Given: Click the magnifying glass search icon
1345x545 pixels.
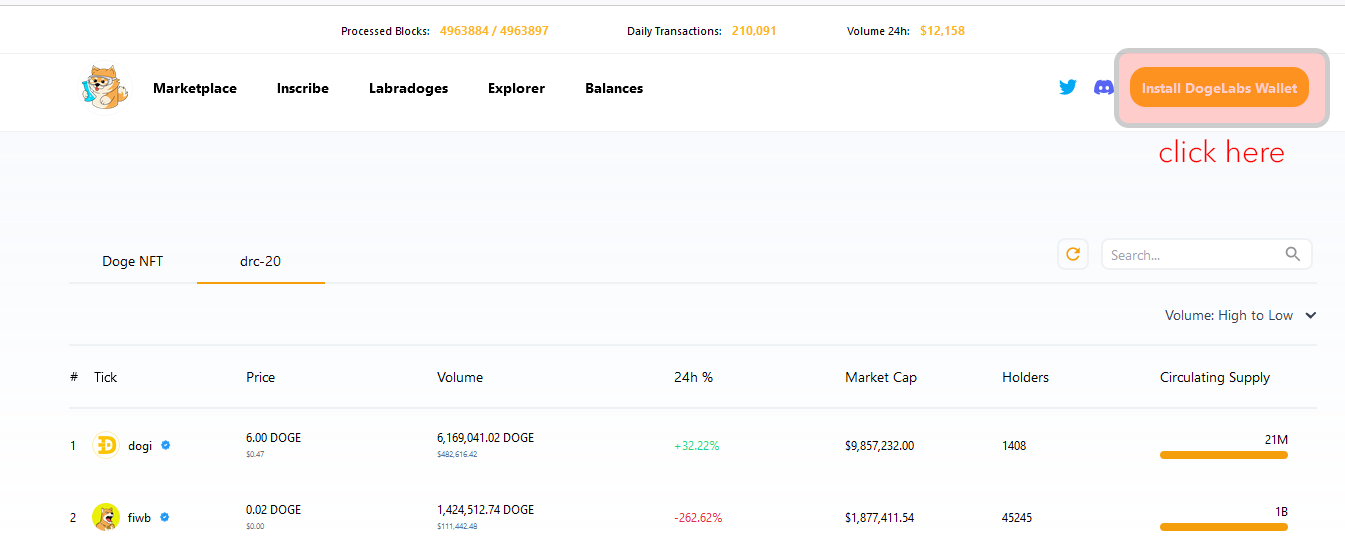Looking at the screenshot, I should tap(1293, 254).
